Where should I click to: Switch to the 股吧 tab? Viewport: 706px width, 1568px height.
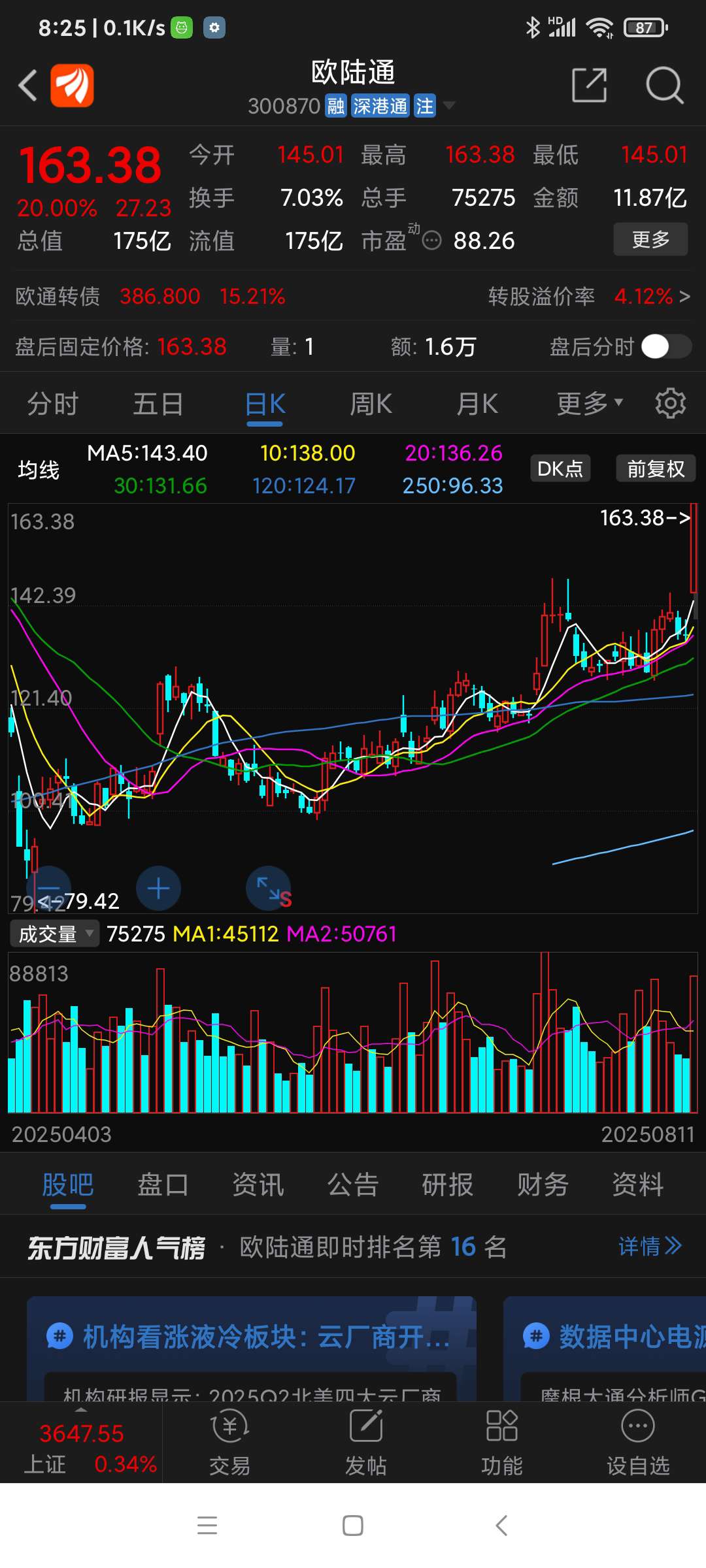point(68,1184)
